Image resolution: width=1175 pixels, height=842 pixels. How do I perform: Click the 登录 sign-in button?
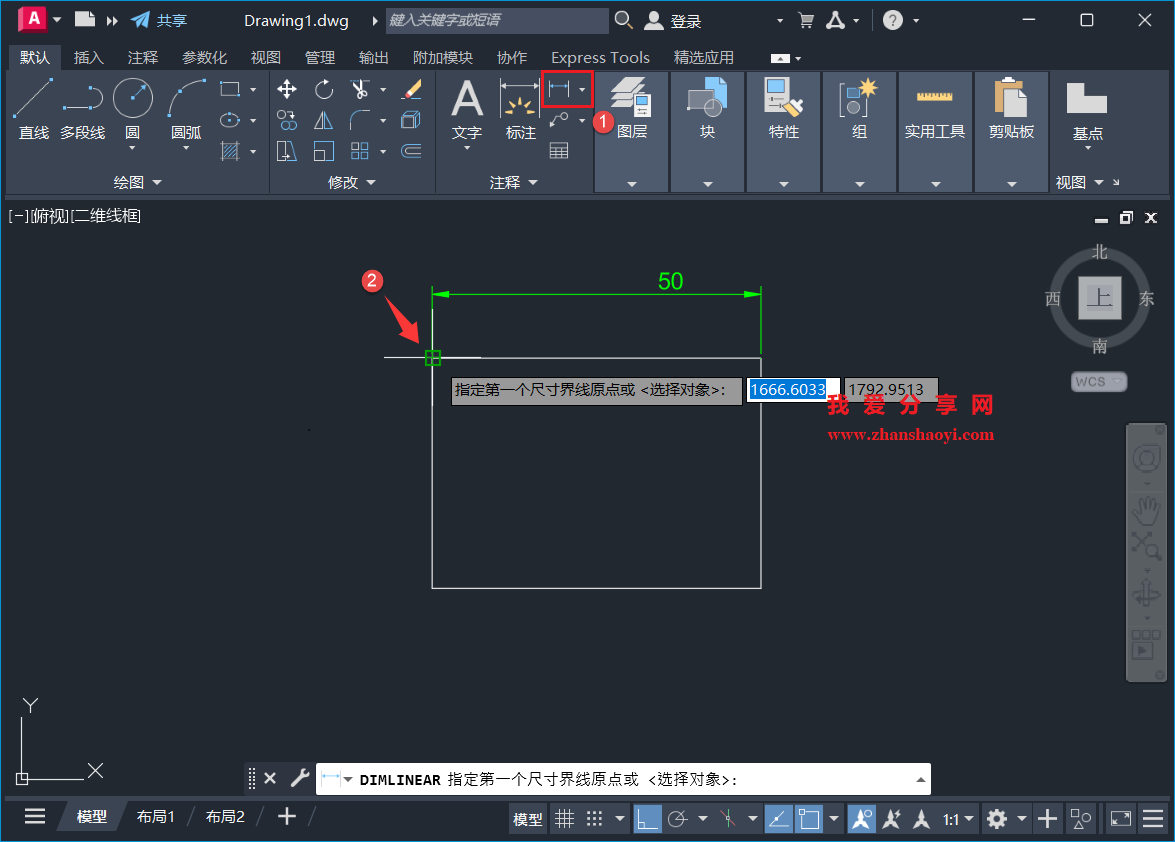tap(683, 20)
